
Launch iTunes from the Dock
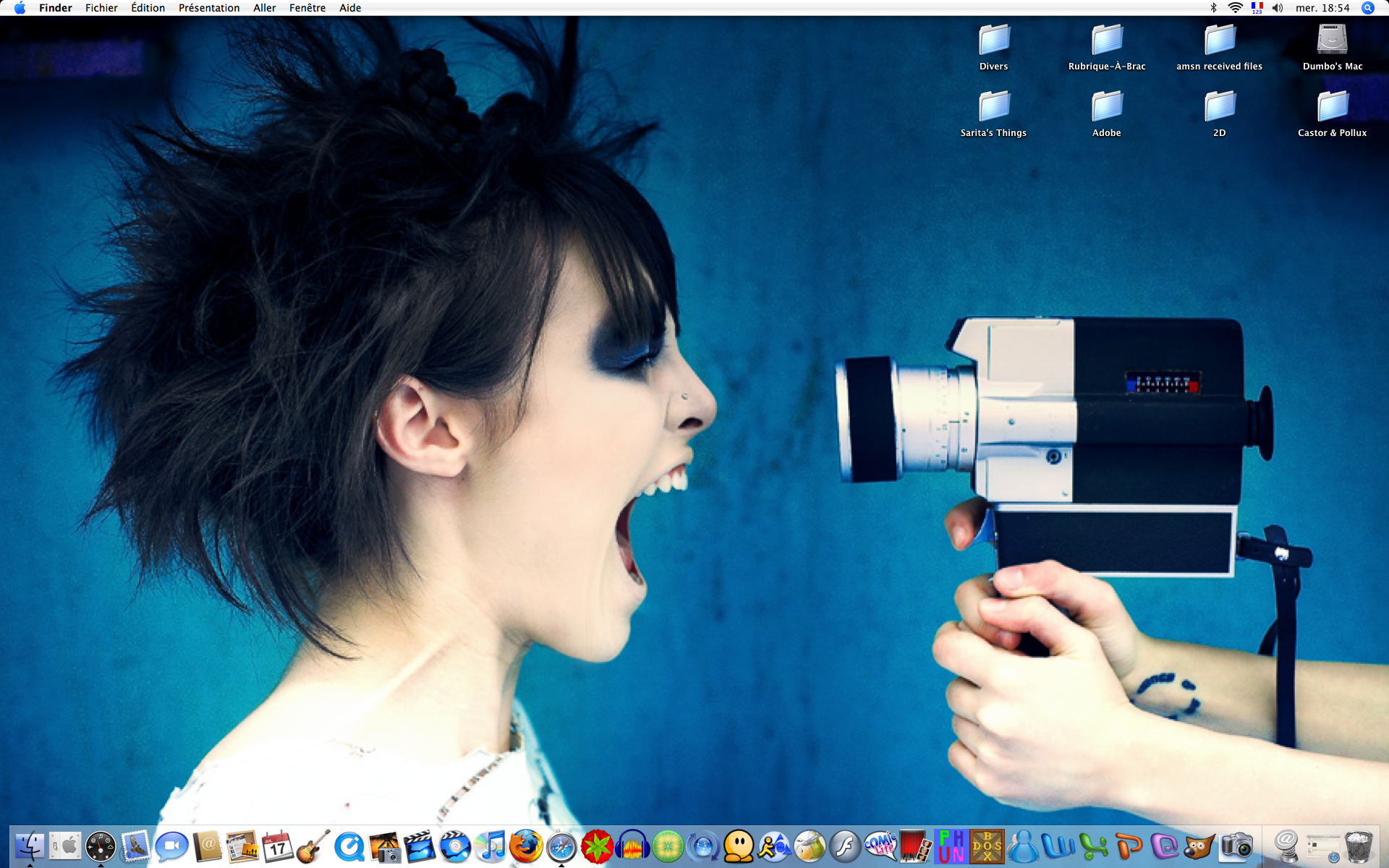(491, 846)
